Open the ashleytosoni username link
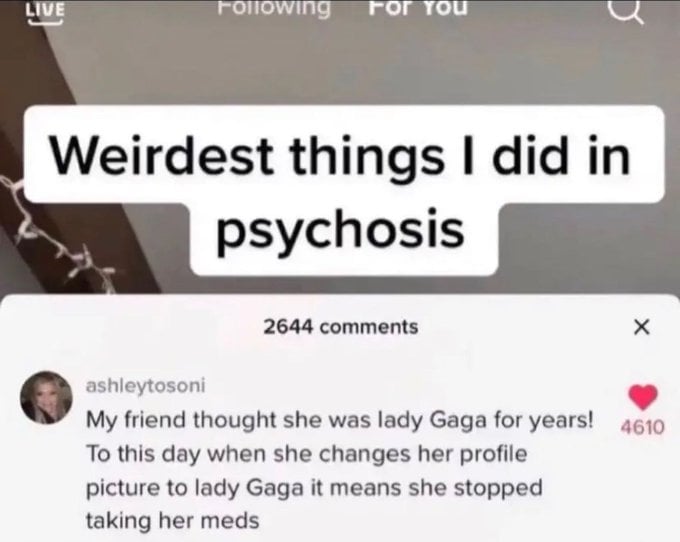Viewport: 680px width, 542px height. point(146,385)
